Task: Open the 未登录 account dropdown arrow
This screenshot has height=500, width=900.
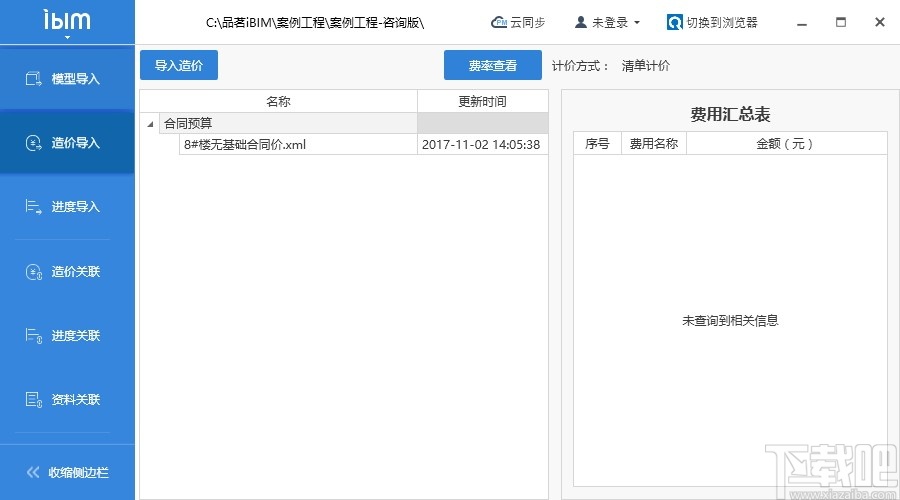Action: click(637, 23)
